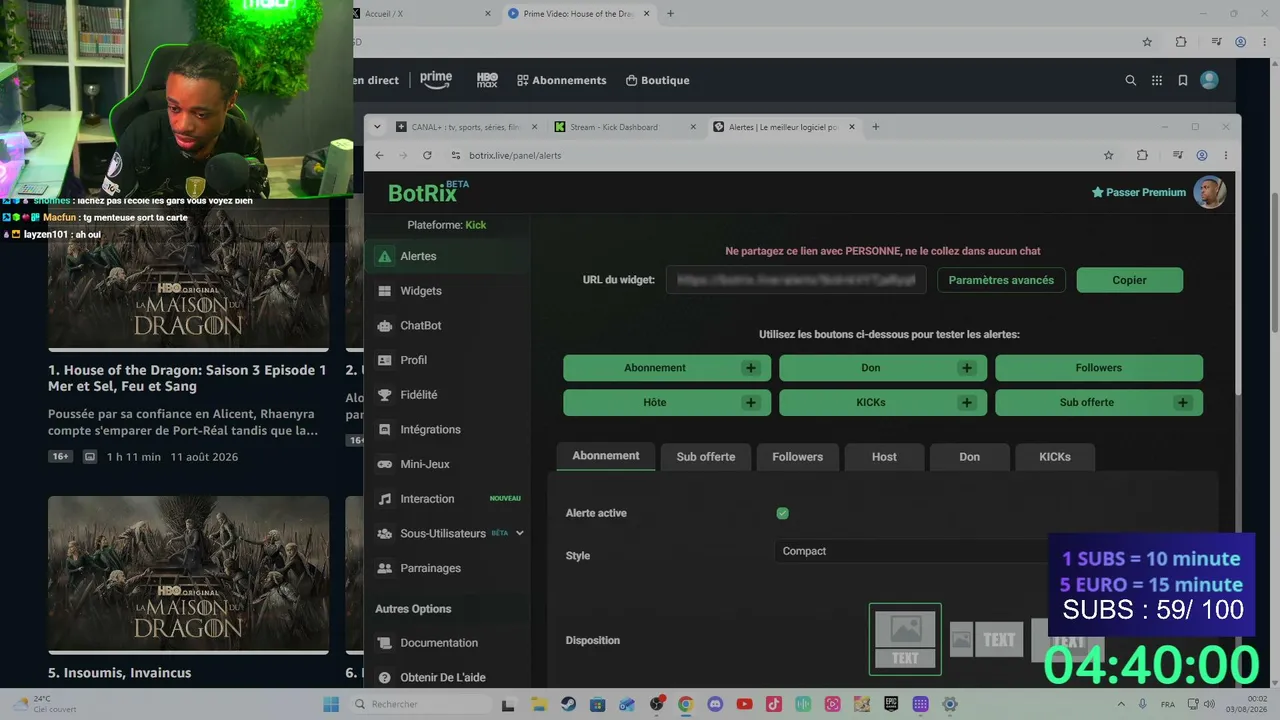
Task: Open Prime Video search magnifier
Action: [x=1131, y=80]
